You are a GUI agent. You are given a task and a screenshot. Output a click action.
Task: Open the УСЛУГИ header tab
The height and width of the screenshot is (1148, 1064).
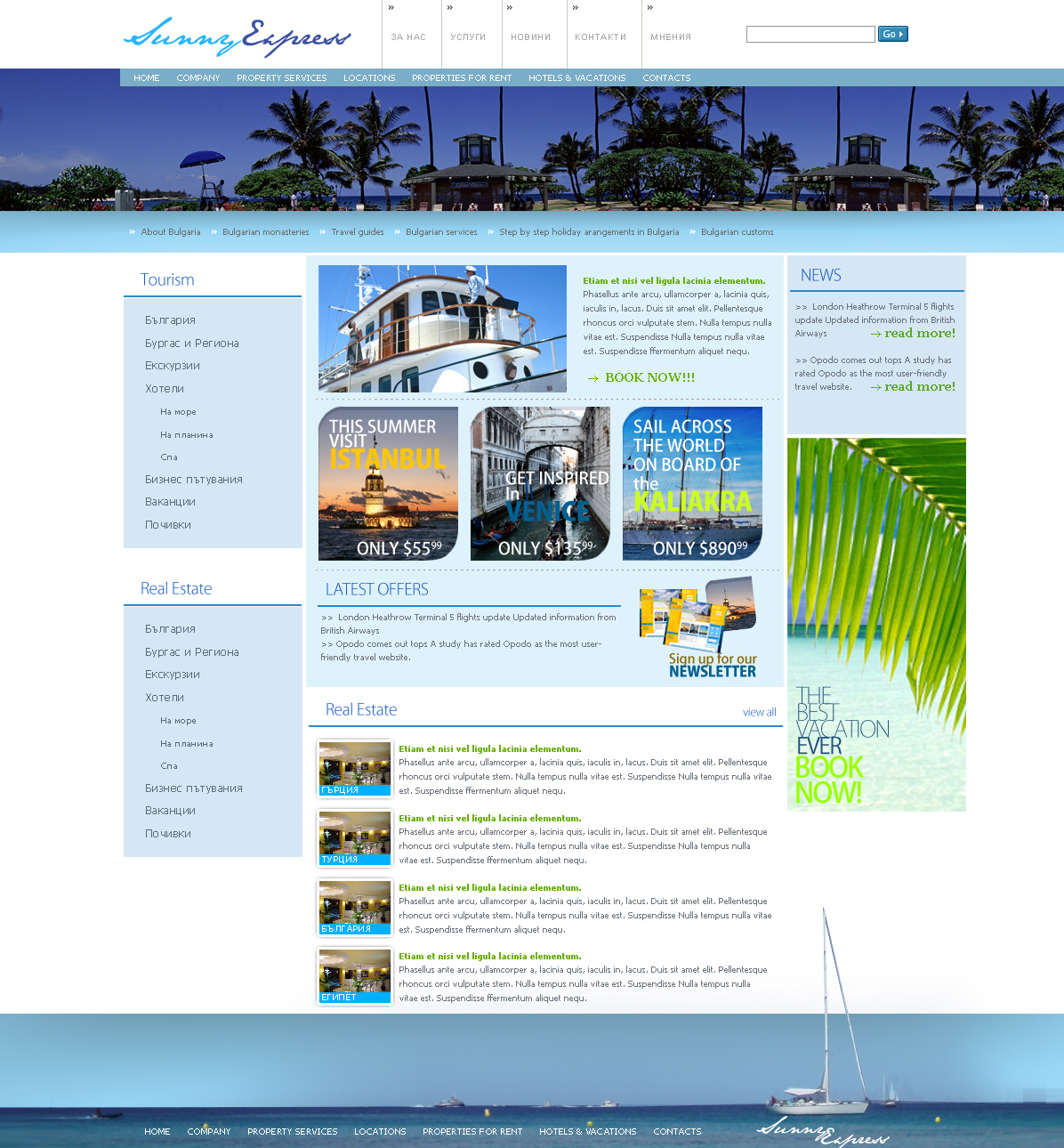468,37
